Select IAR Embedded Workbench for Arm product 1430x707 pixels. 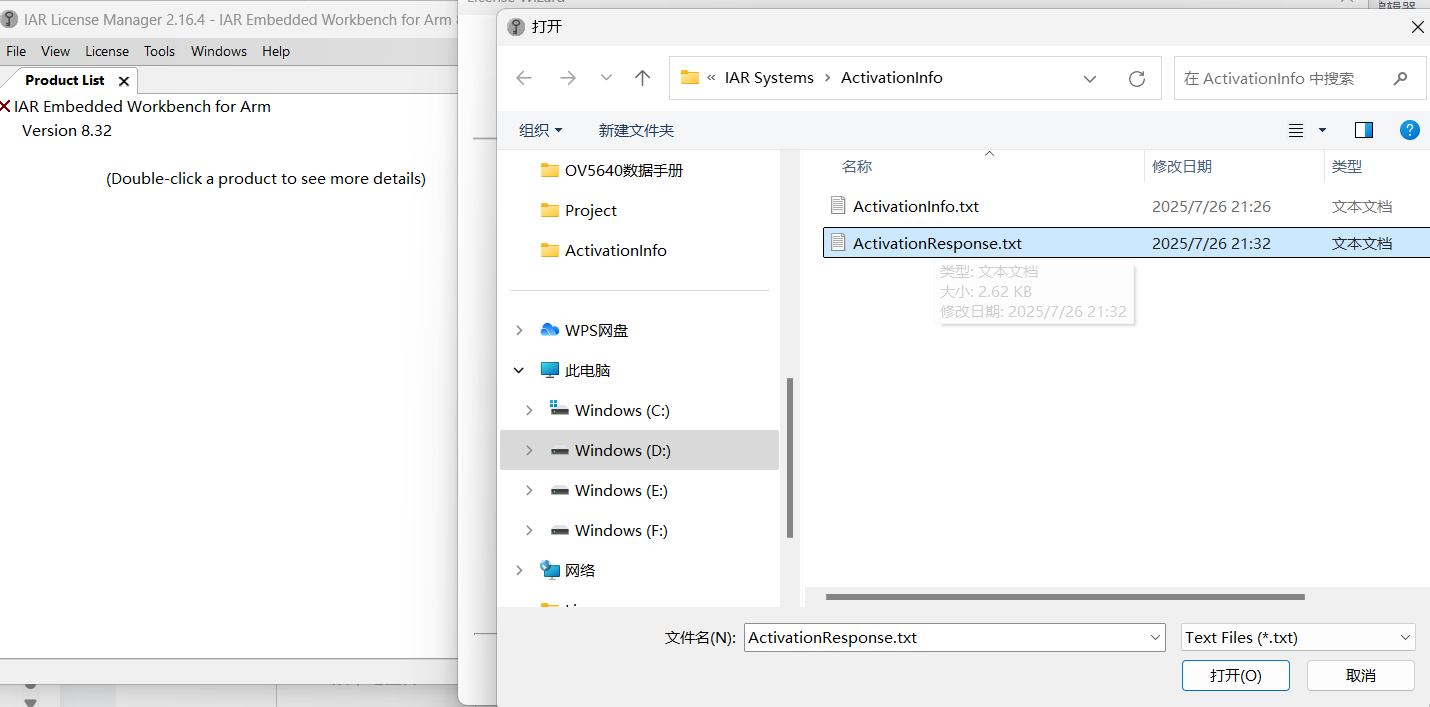[x=142, y=106]
